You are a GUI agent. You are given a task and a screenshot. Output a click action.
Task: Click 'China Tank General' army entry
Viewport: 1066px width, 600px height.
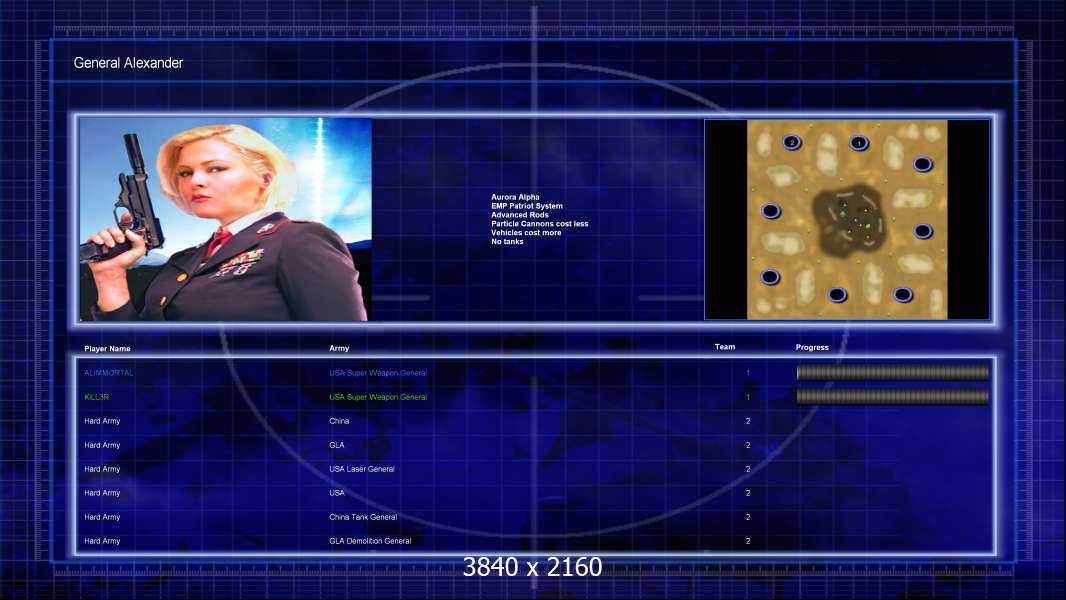[363, 517]
